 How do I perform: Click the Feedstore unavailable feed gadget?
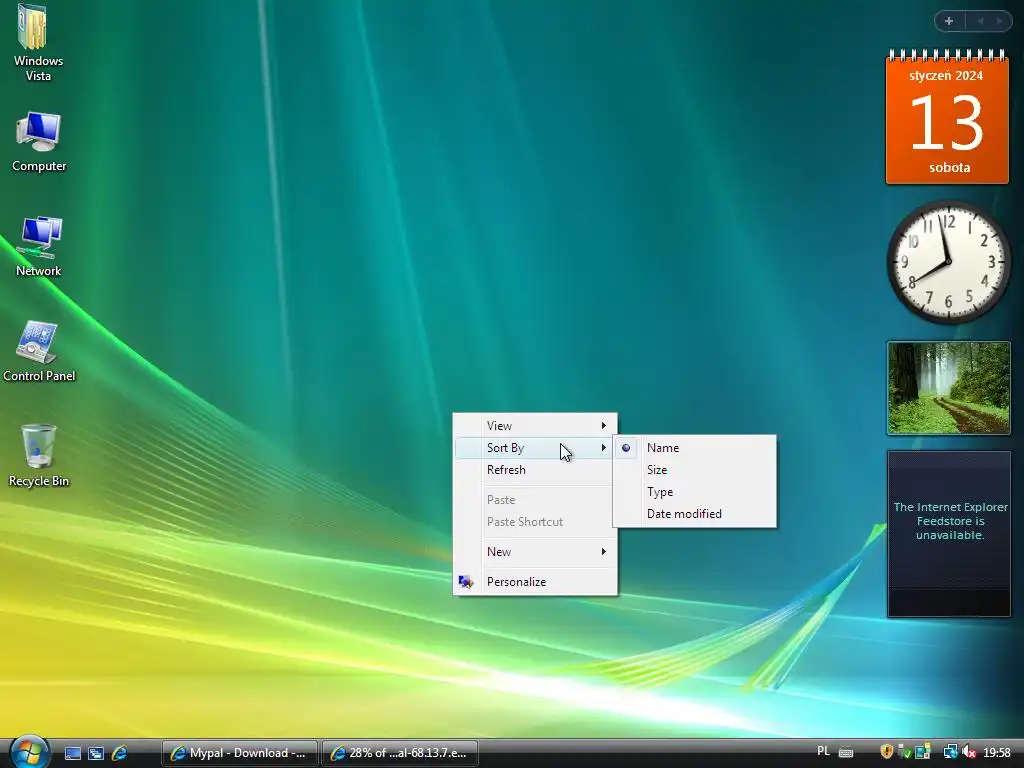tap(949, 534)
